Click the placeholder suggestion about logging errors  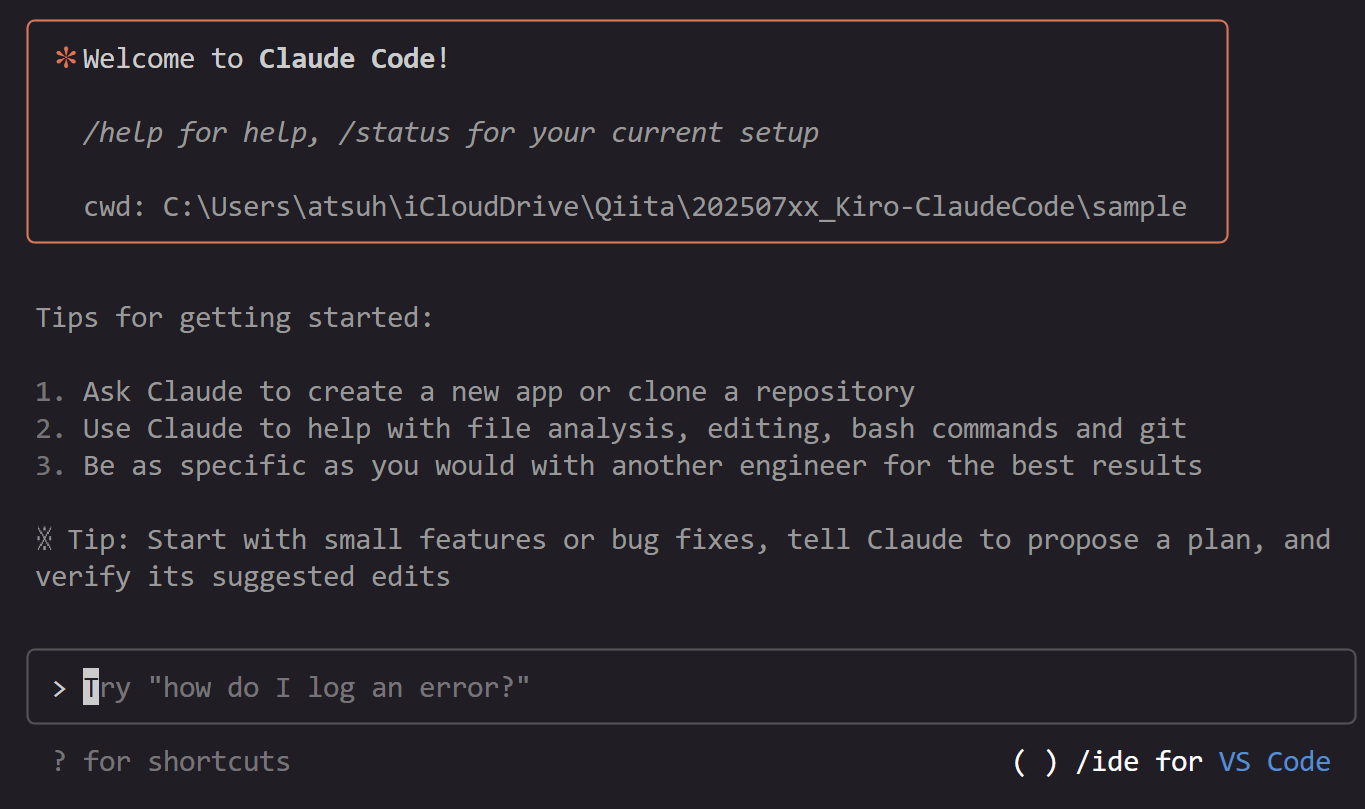pyautogui.click(x=307, y=687)
